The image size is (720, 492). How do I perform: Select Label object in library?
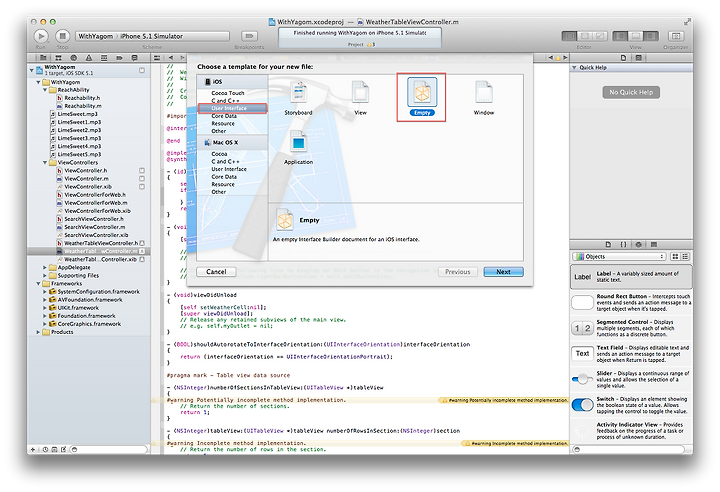coord(631,277)
